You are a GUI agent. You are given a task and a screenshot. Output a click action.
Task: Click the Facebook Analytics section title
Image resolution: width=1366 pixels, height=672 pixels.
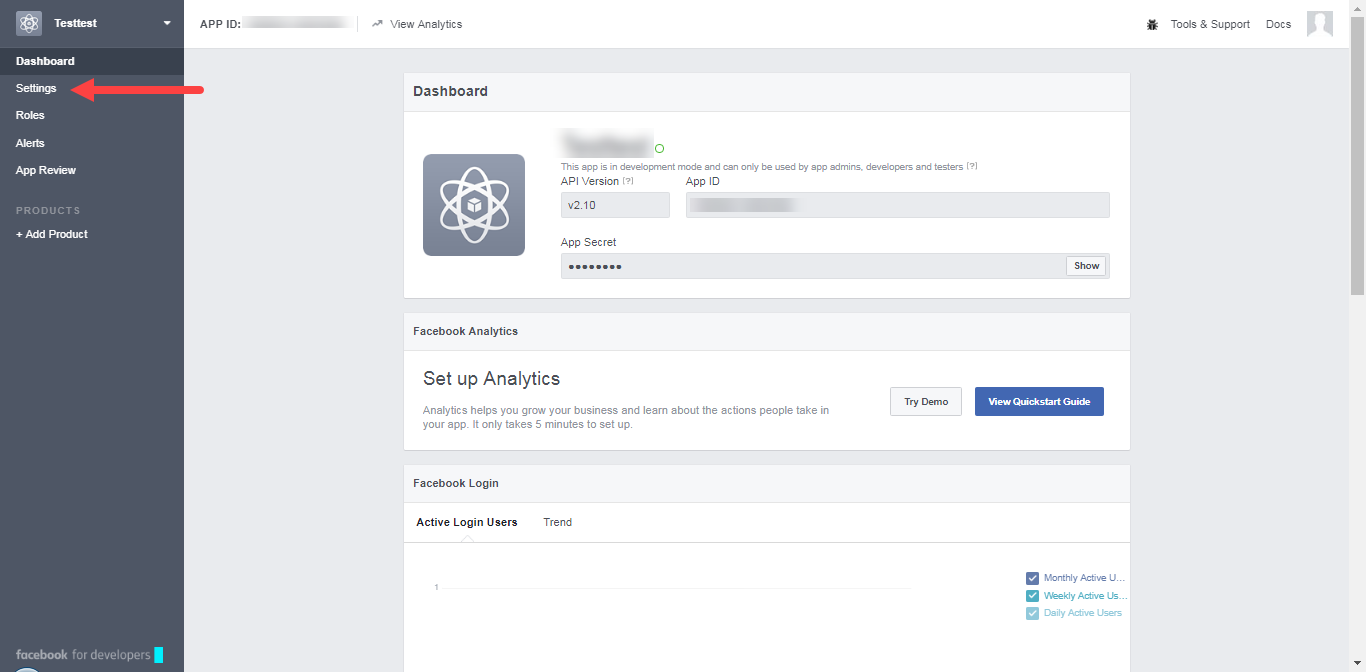click(466, 331)
